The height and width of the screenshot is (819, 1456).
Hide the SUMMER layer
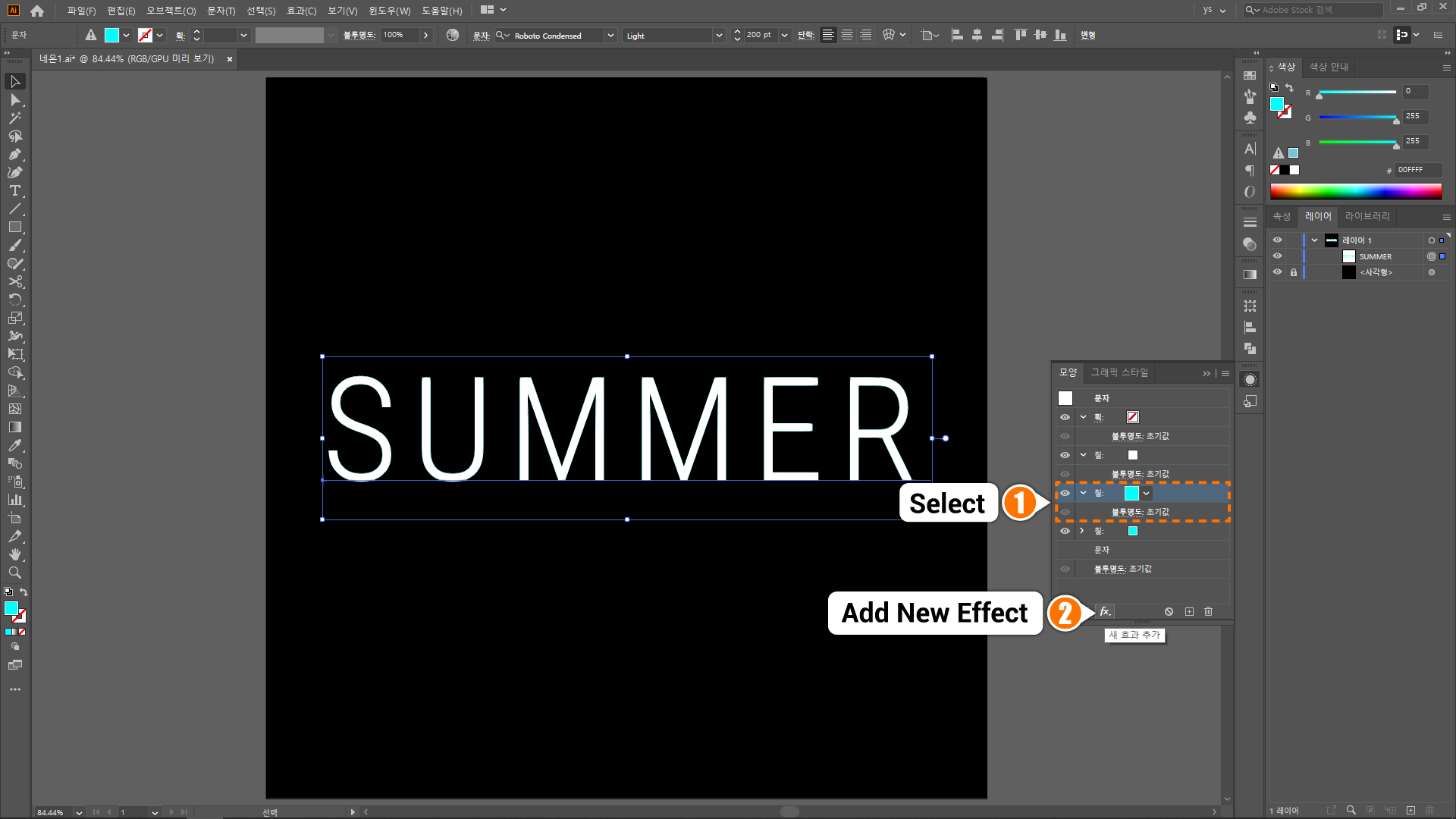click(x=1277, y=256)
